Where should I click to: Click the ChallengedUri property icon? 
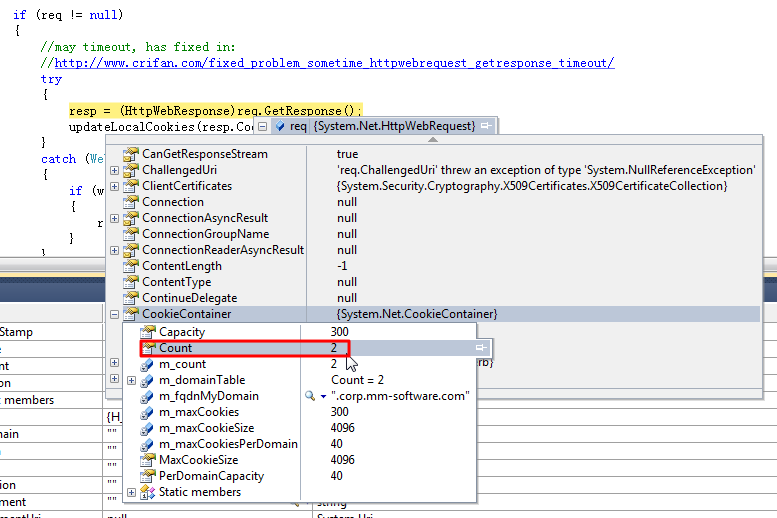point(131,170)
